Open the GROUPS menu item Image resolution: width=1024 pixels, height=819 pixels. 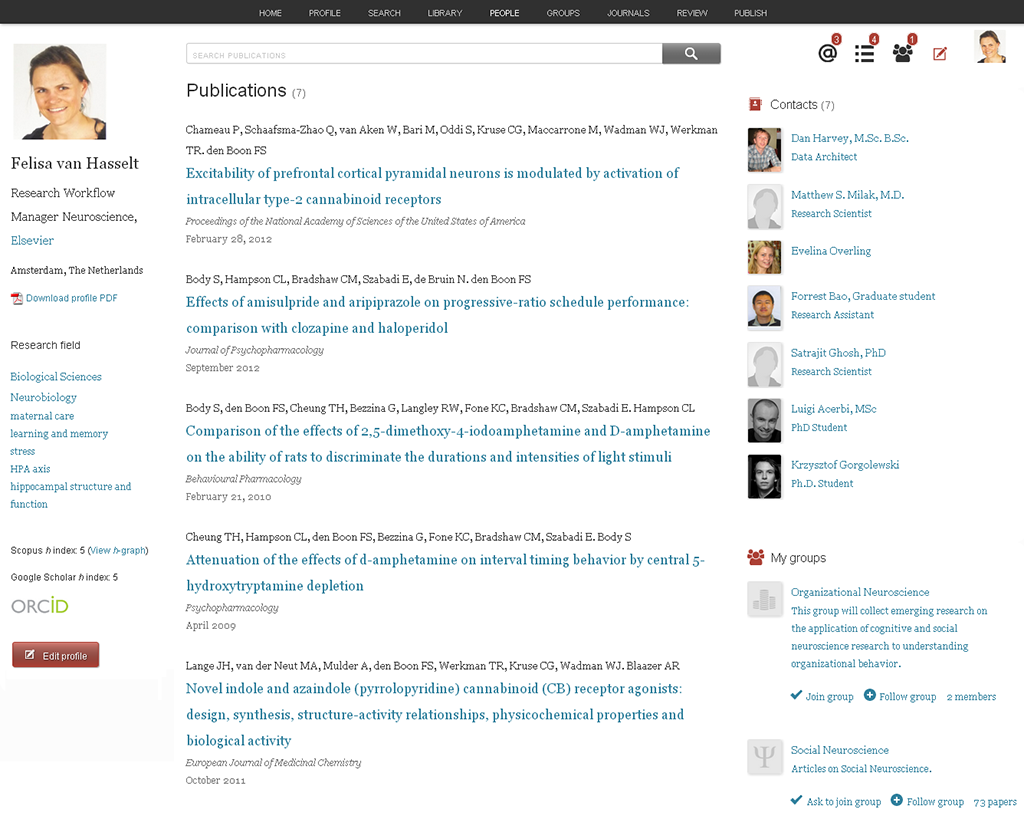[563, 13]
